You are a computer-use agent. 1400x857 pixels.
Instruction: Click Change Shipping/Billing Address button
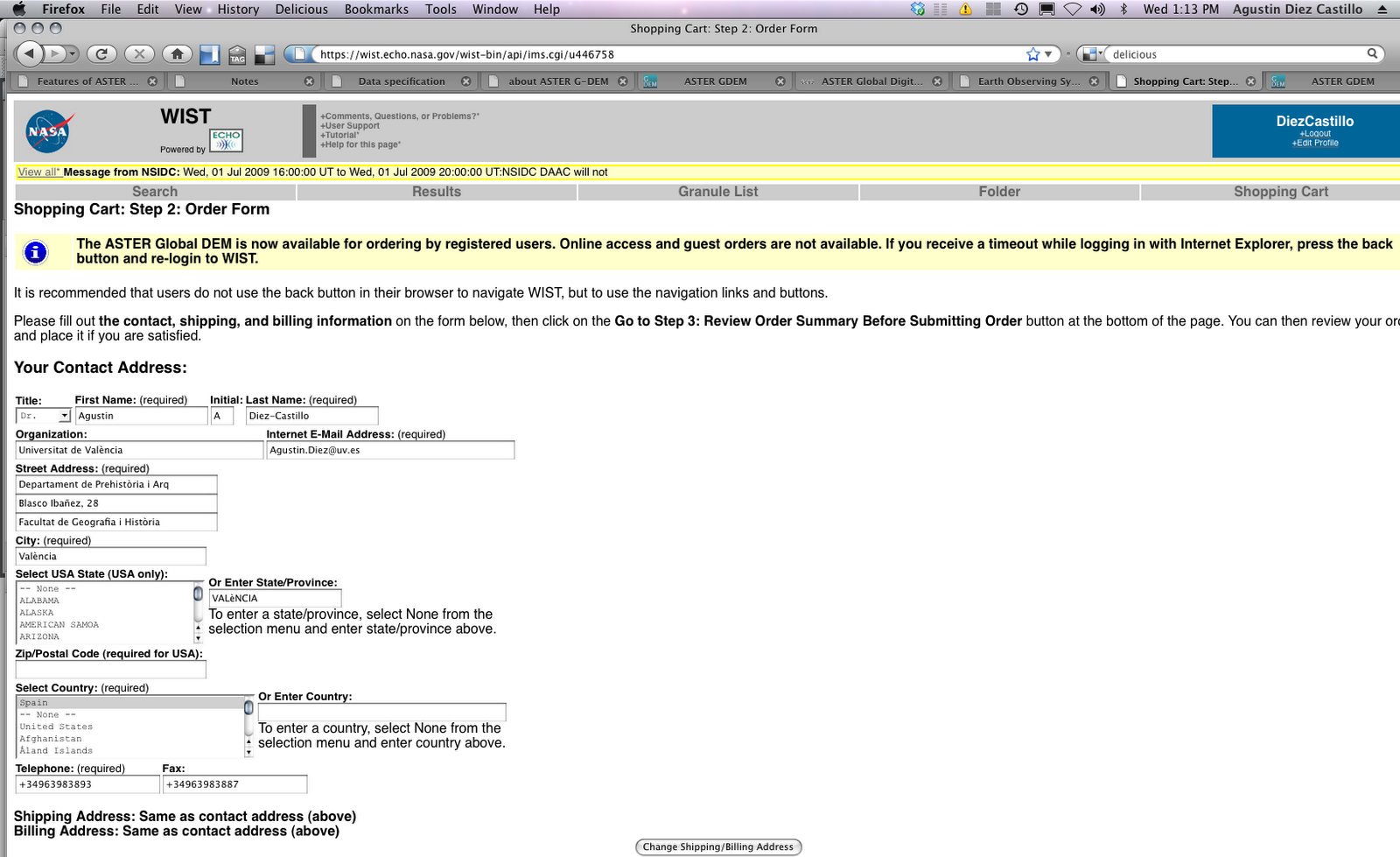tap(718, 846)
